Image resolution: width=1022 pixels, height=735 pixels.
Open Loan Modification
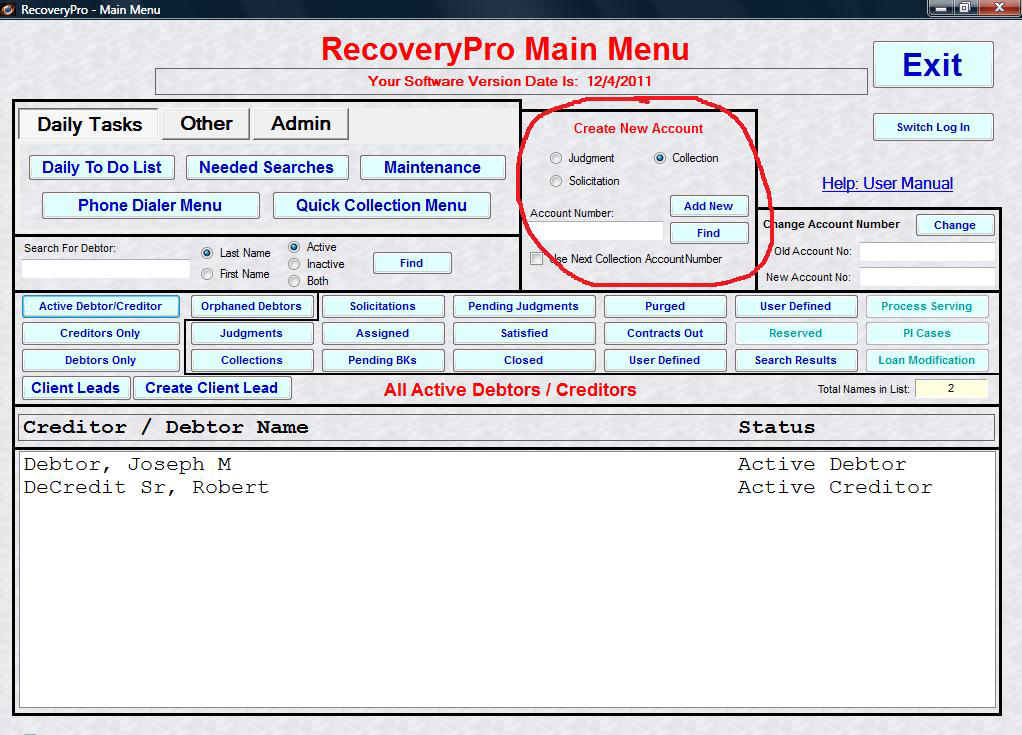[927, 360]
